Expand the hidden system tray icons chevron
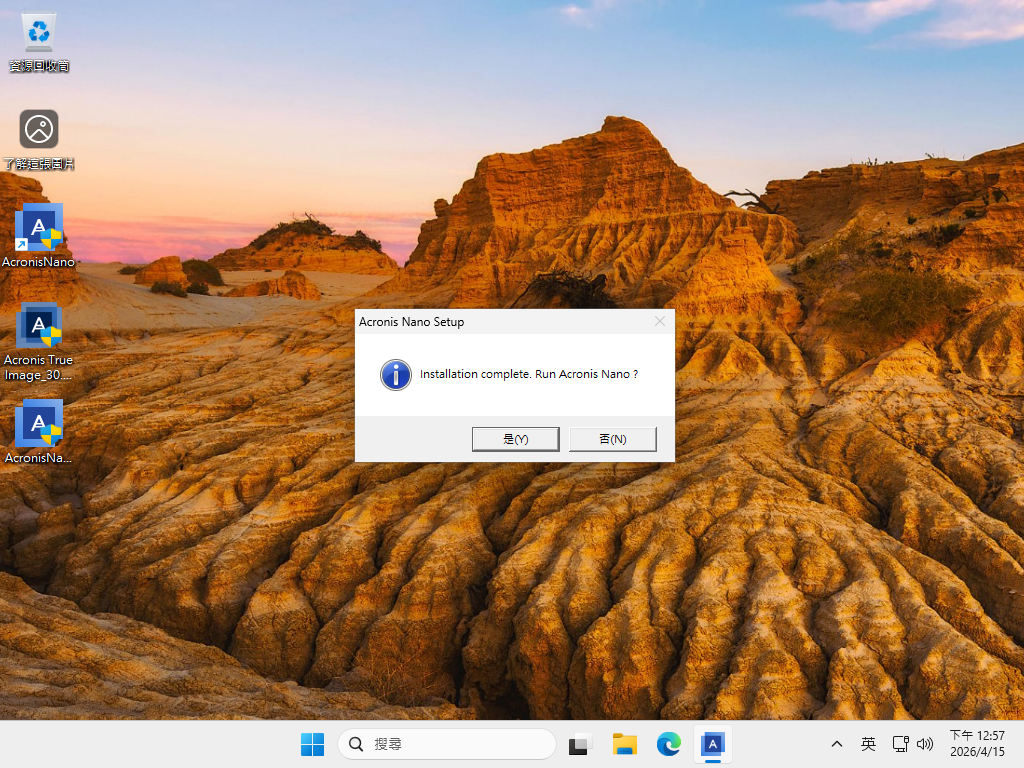The width and height of the screenshot is (1024, 768). point(837,744)
